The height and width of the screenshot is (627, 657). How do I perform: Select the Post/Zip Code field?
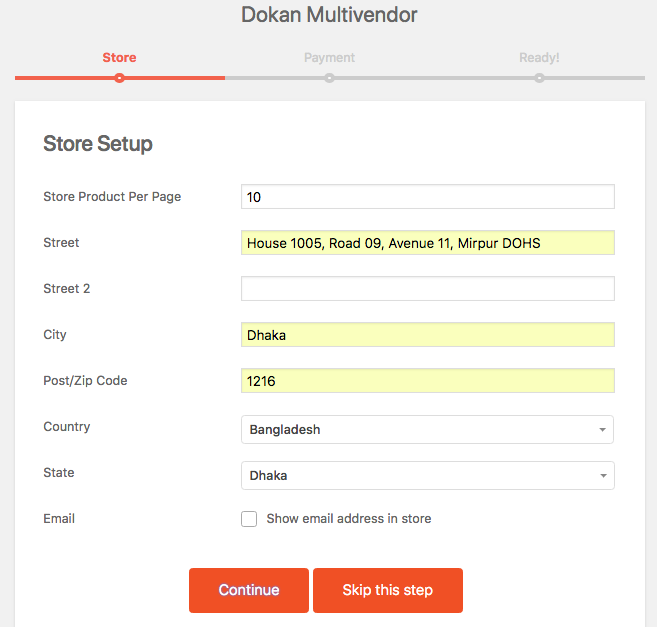[428, 381]
